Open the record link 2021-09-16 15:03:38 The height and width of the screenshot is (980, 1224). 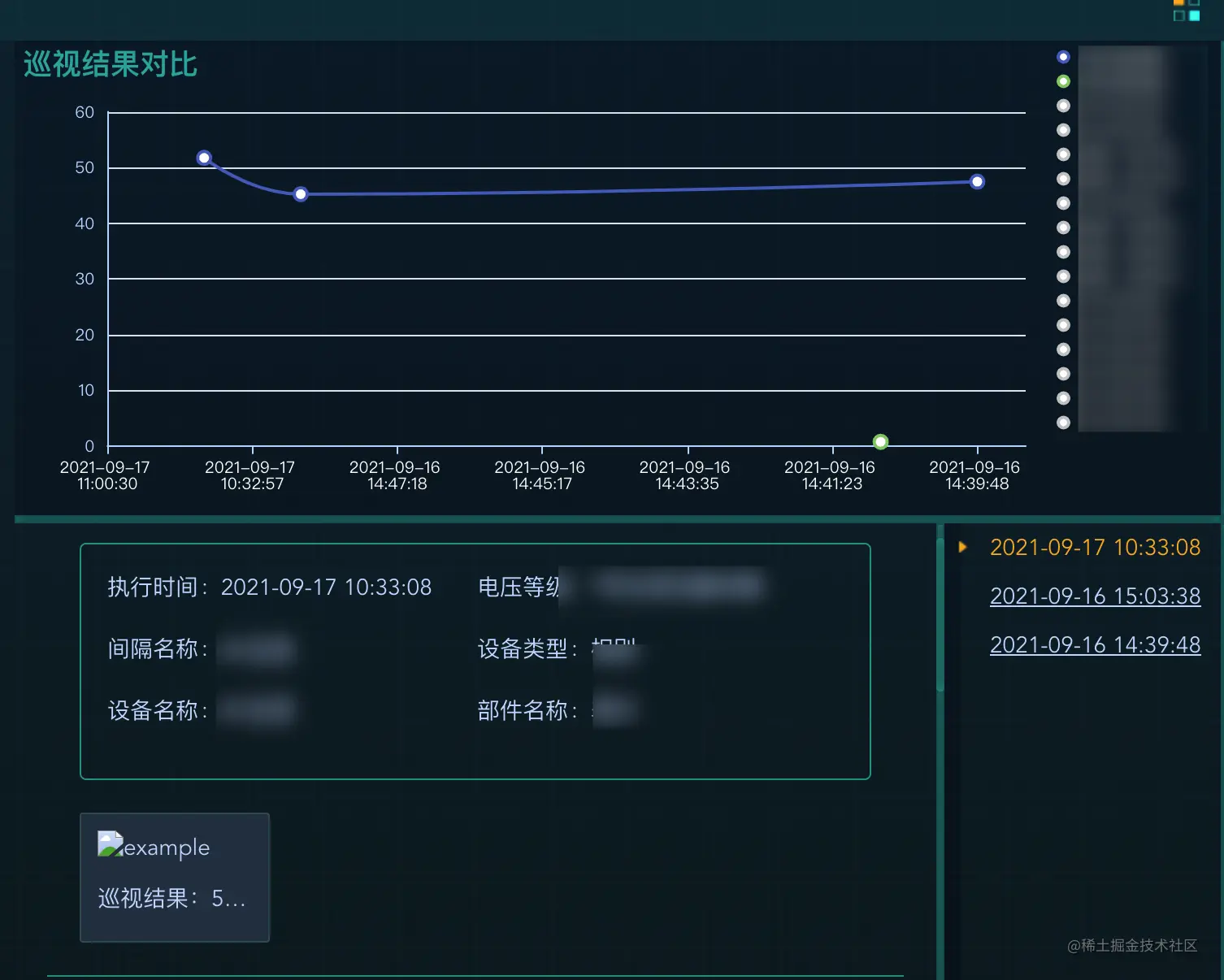point(1095,596)
